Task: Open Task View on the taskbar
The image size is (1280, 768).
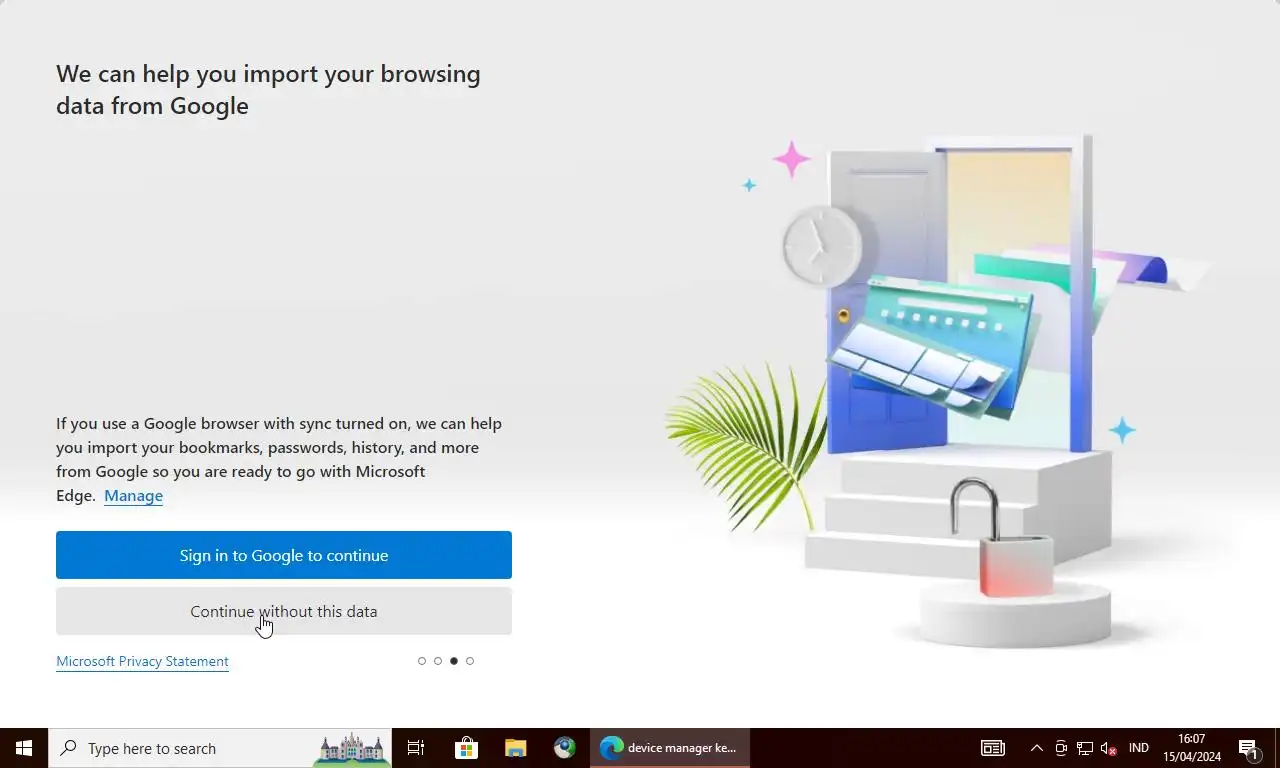Action: 416,748
